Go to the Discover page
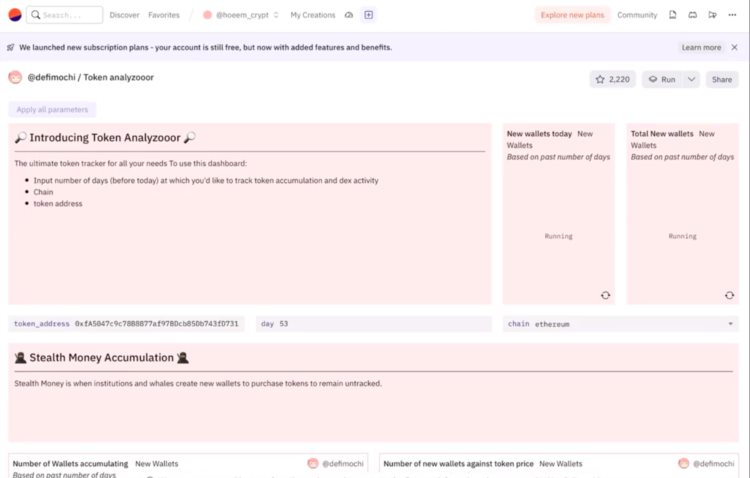Screen dimensions: 750x478 coord(125,15)
